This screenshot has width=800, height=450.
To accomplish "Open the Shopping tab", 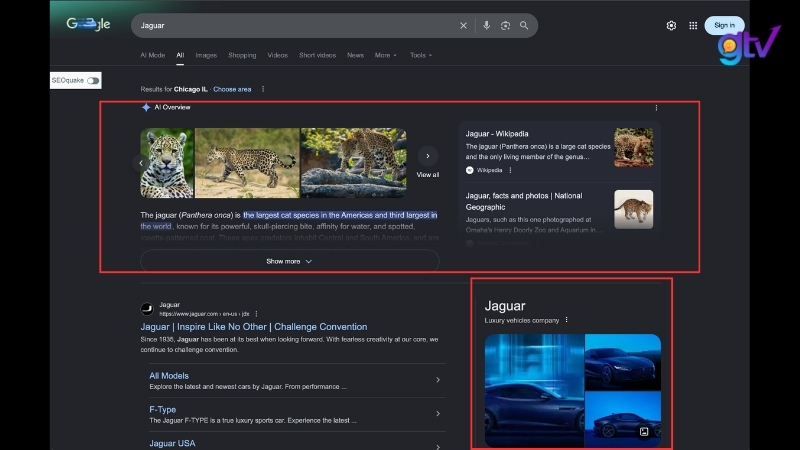I will click(242, 55).
